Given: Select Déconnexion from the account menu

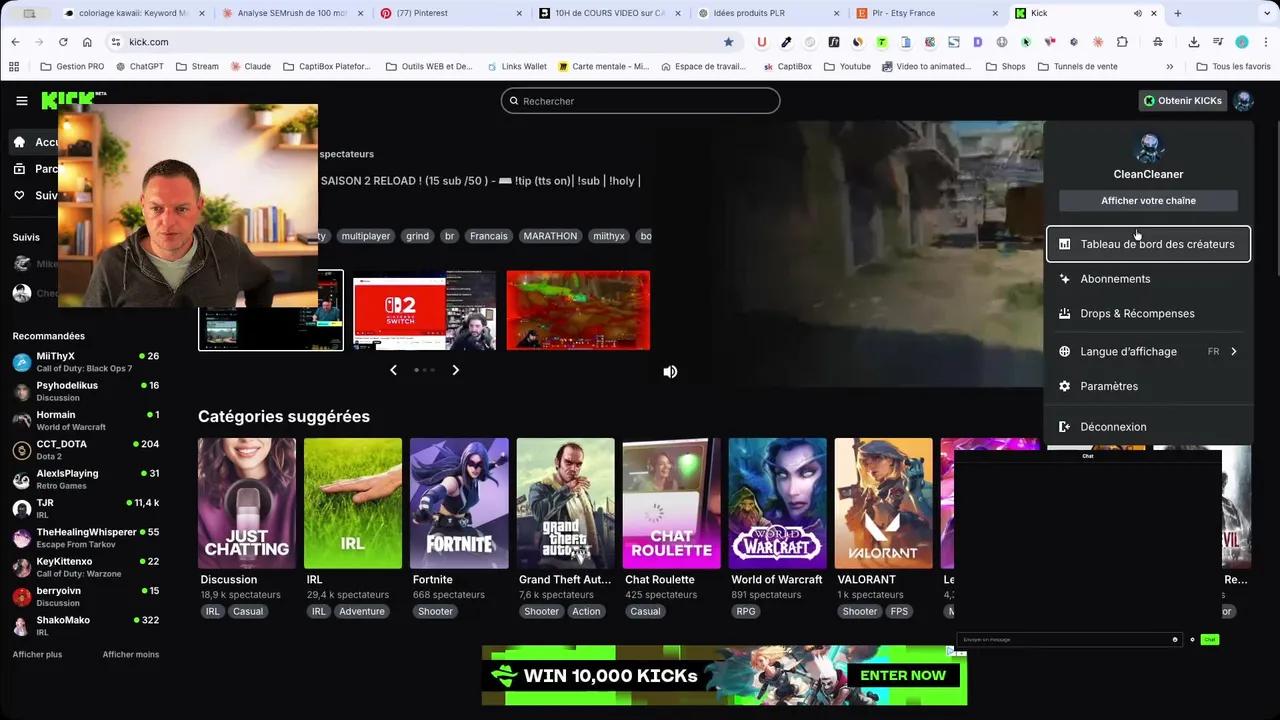Looking at the screenshot, I should tap(1113, 427).
